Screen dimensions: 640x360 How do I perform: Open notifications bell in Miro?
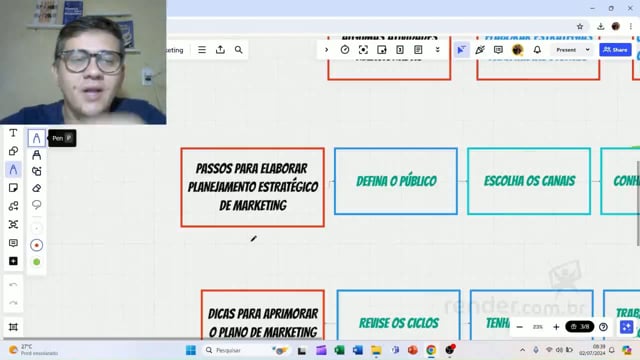point(537,50)
